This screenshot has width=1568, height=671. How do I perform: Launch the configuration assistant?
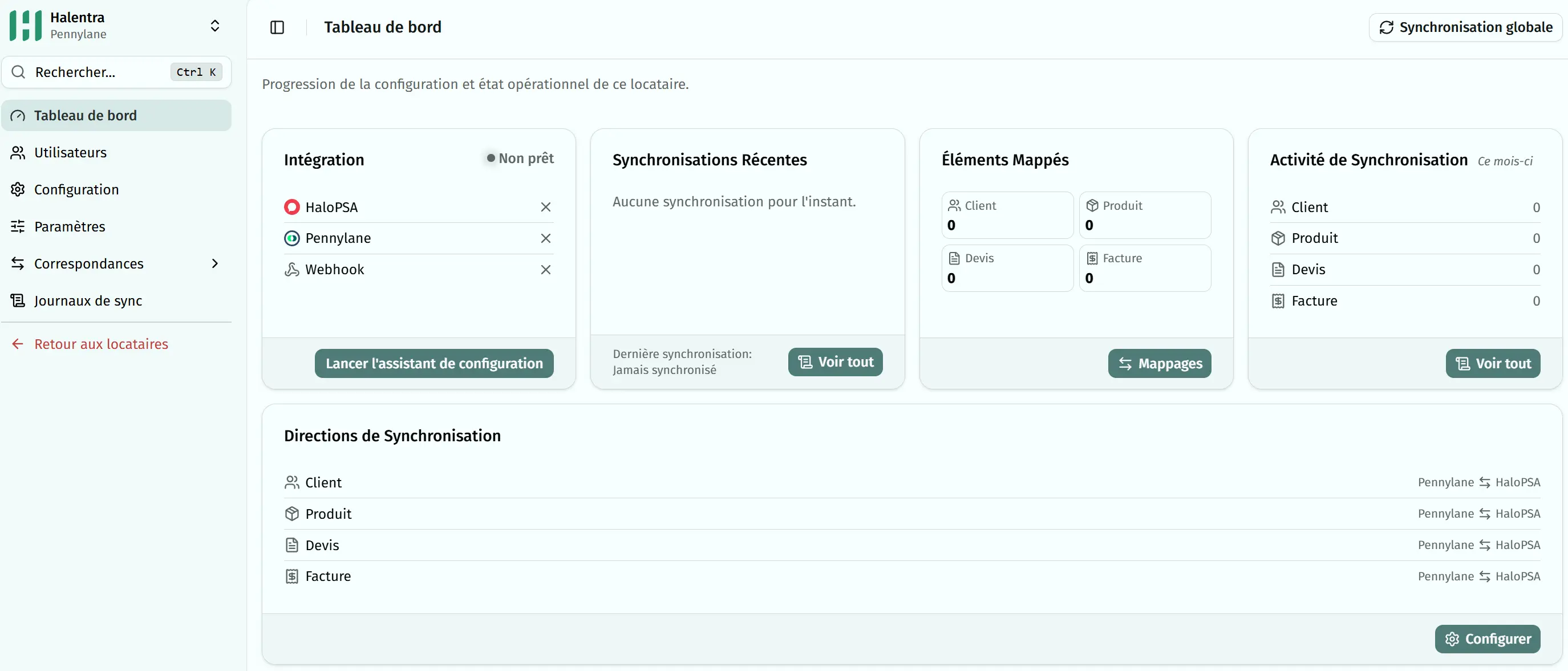[434, 363]
